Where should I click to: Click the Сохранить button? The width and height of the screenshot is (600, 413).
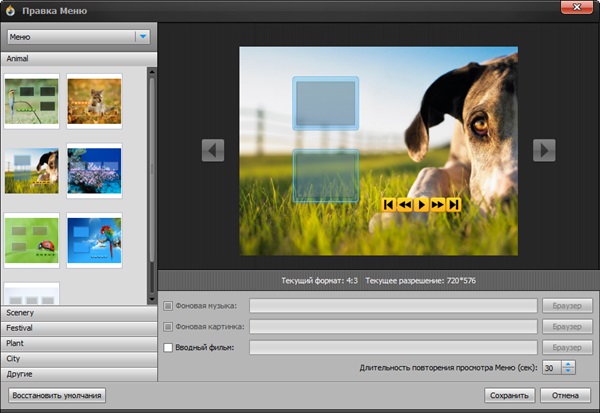[510, 395]
